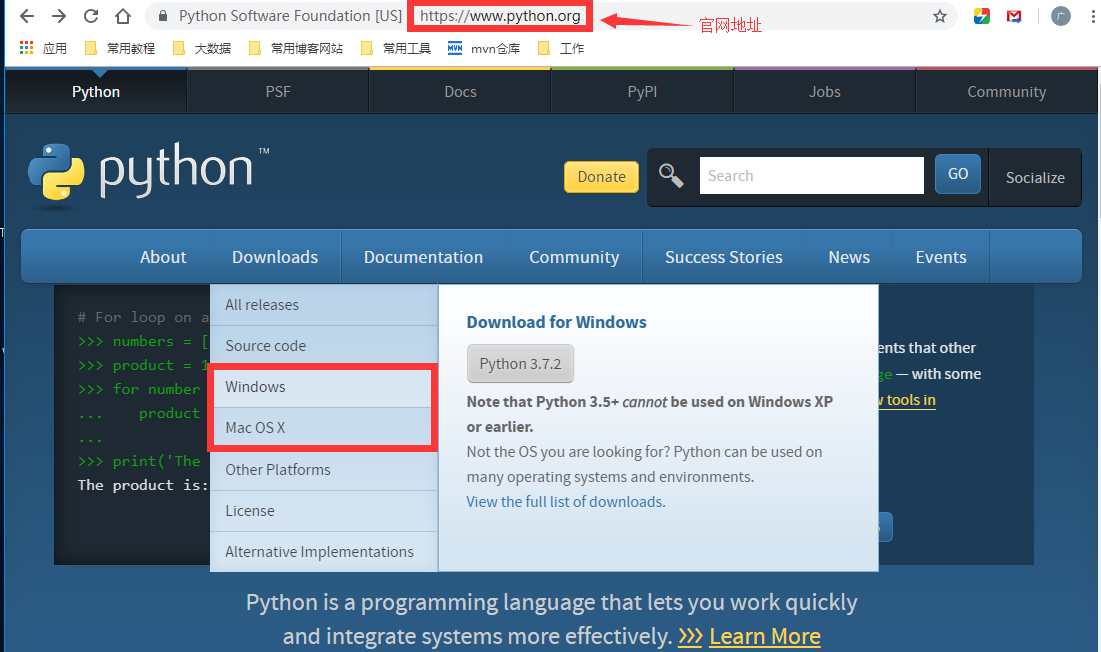Open the 大数据 bookmark folder
The width and height of the screenshot is (1101, 652).
(x=202, y=48)
